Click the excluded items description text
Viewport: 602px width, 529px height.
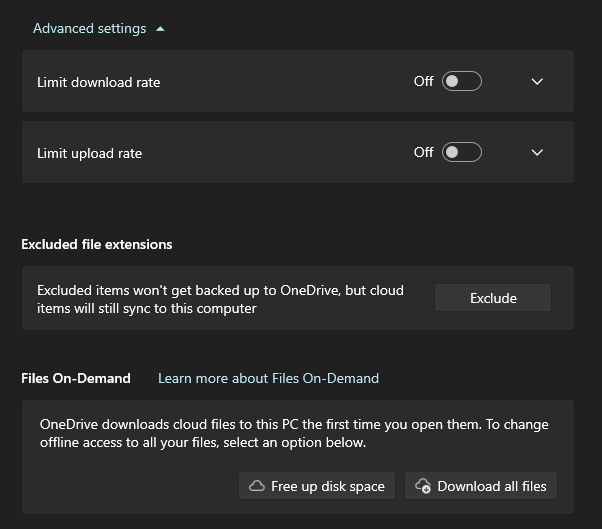point(220,299)
